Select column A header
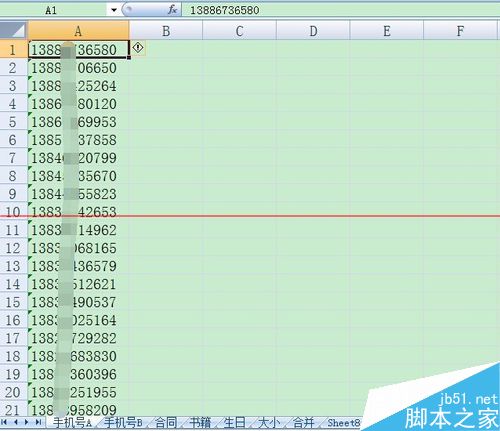This screenshot has width=500, height=431. pyautogui.click(x=78, y=31)
